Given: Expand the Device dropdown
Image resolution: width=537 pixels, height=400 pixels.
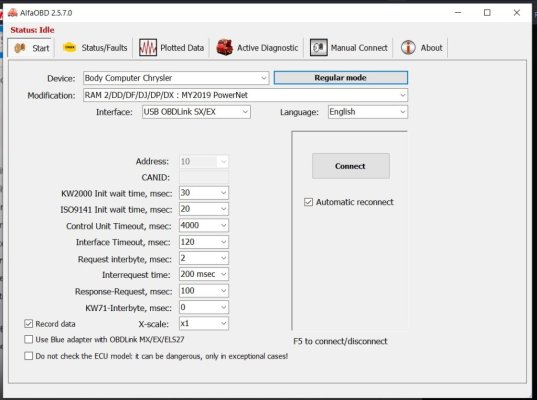Looking at the screenshot, I should (x=176, y=78).
